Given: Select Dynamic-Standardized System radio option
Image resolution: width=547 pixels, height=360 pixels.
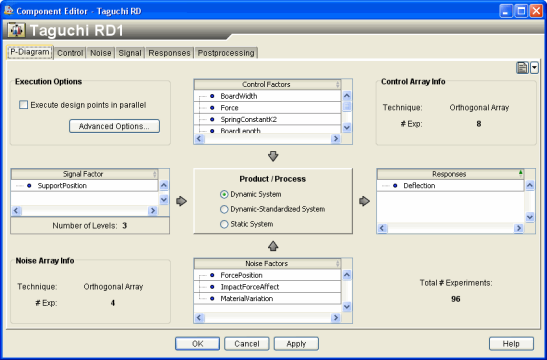Looking at the screenshot, I should [x=224, y=209].
